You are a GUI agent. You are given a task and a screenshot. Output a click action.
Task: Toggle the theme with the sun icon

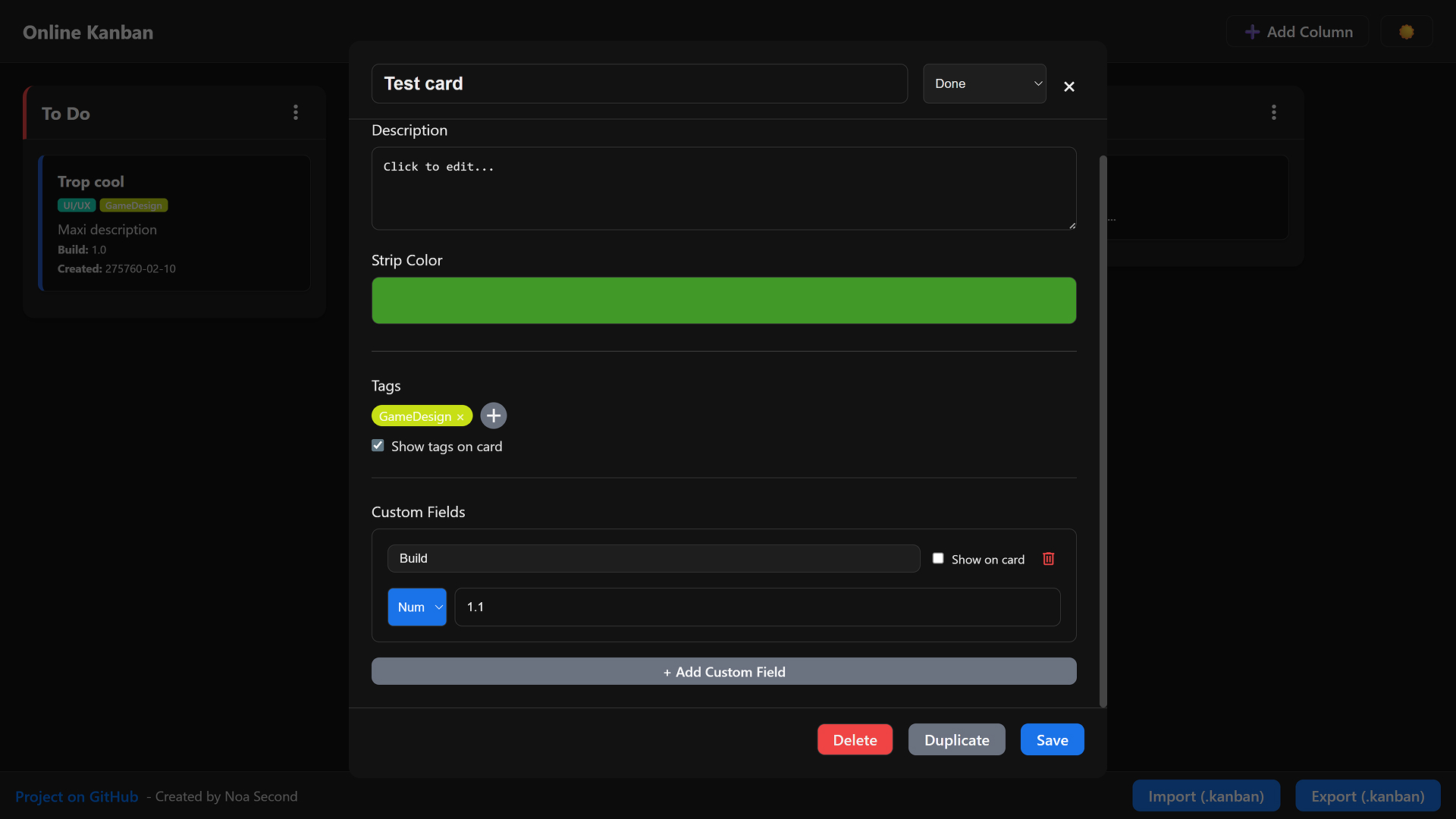point(1407,31)
